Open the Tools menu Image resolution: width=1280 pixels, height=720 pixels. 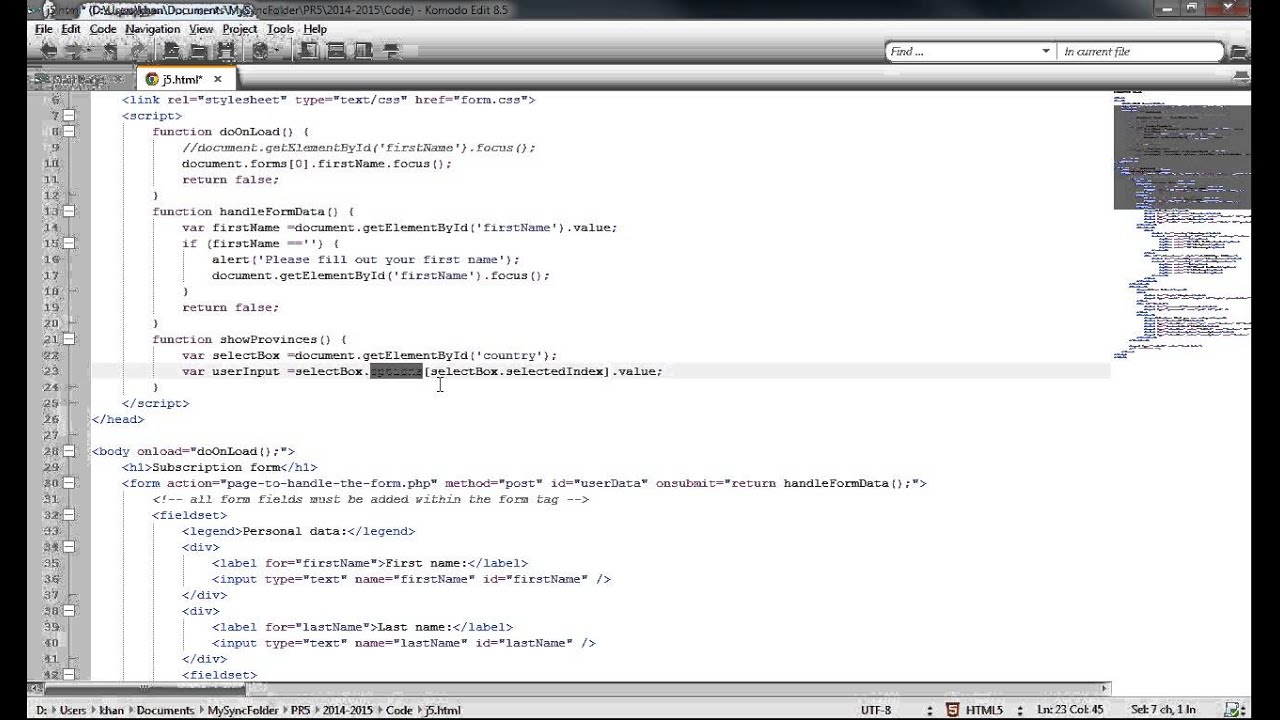[x=280, y=29]
